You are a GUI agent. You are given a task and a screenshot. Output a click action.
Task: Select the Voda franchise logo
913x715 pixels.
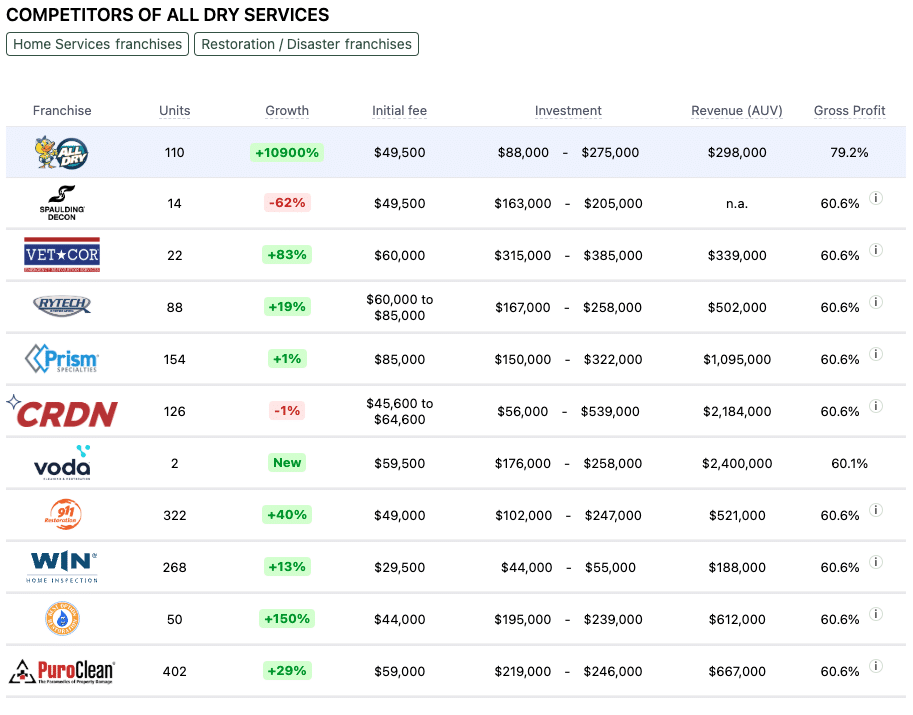(62, 463)
